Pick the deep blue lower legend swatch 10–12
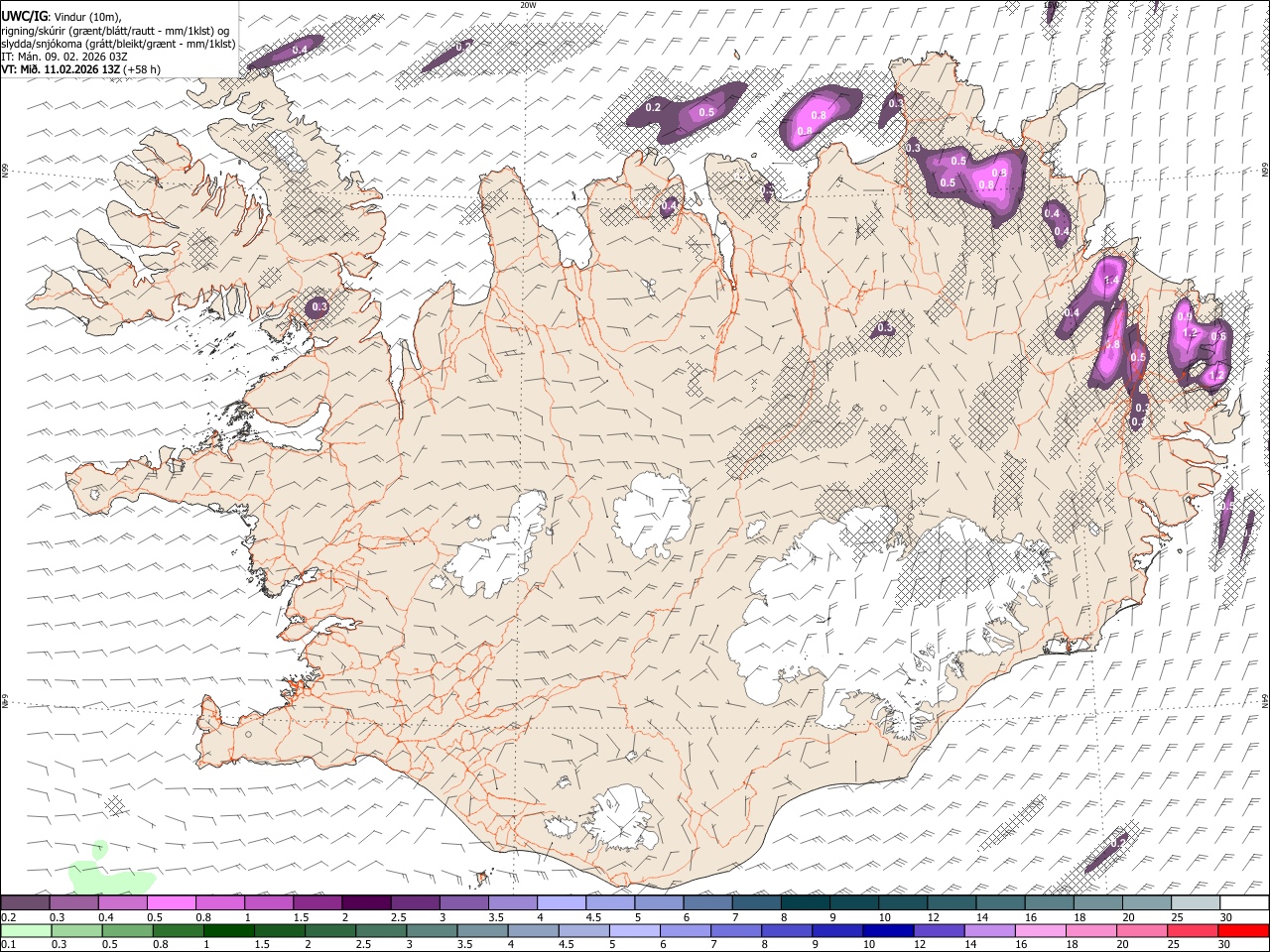The width and height of the screenshot is (1270, 952). click(888, 930)
